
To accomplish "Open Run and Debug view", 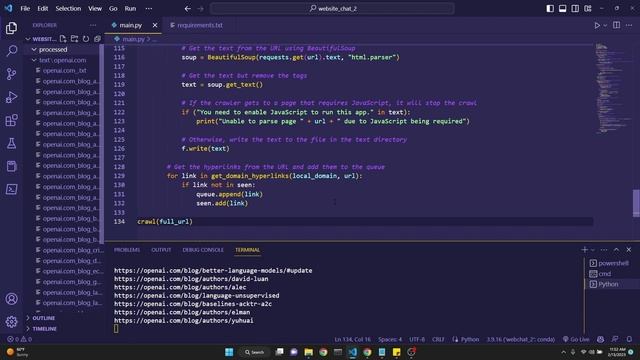I will tap(11, 97).
